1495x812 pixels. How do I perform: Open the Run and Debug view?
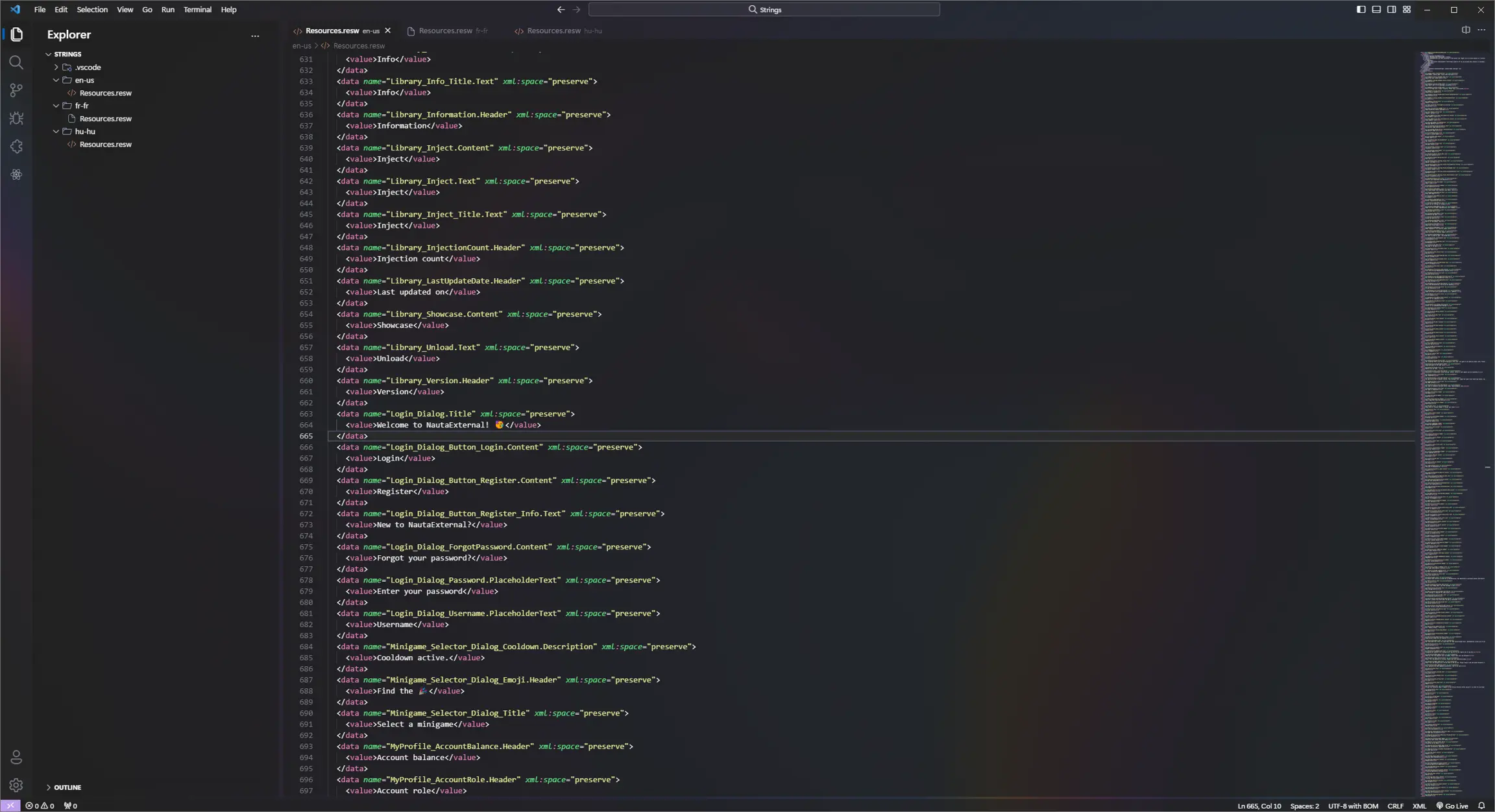(16, 118)
